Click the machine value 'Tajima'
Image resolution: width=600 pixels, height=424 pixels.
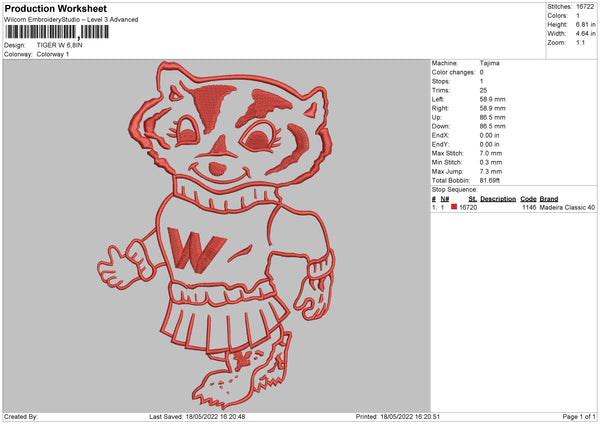[489, 63]
